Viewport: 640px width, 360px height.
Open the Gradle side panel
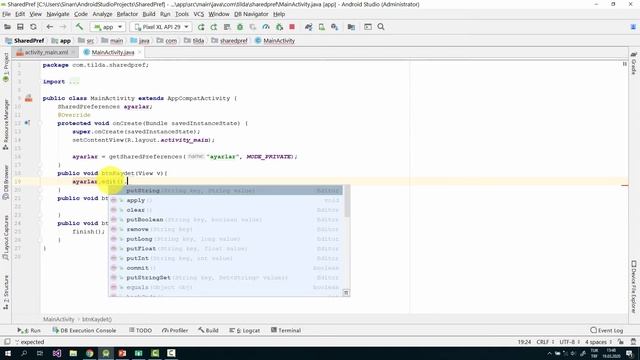pos(633,63)
